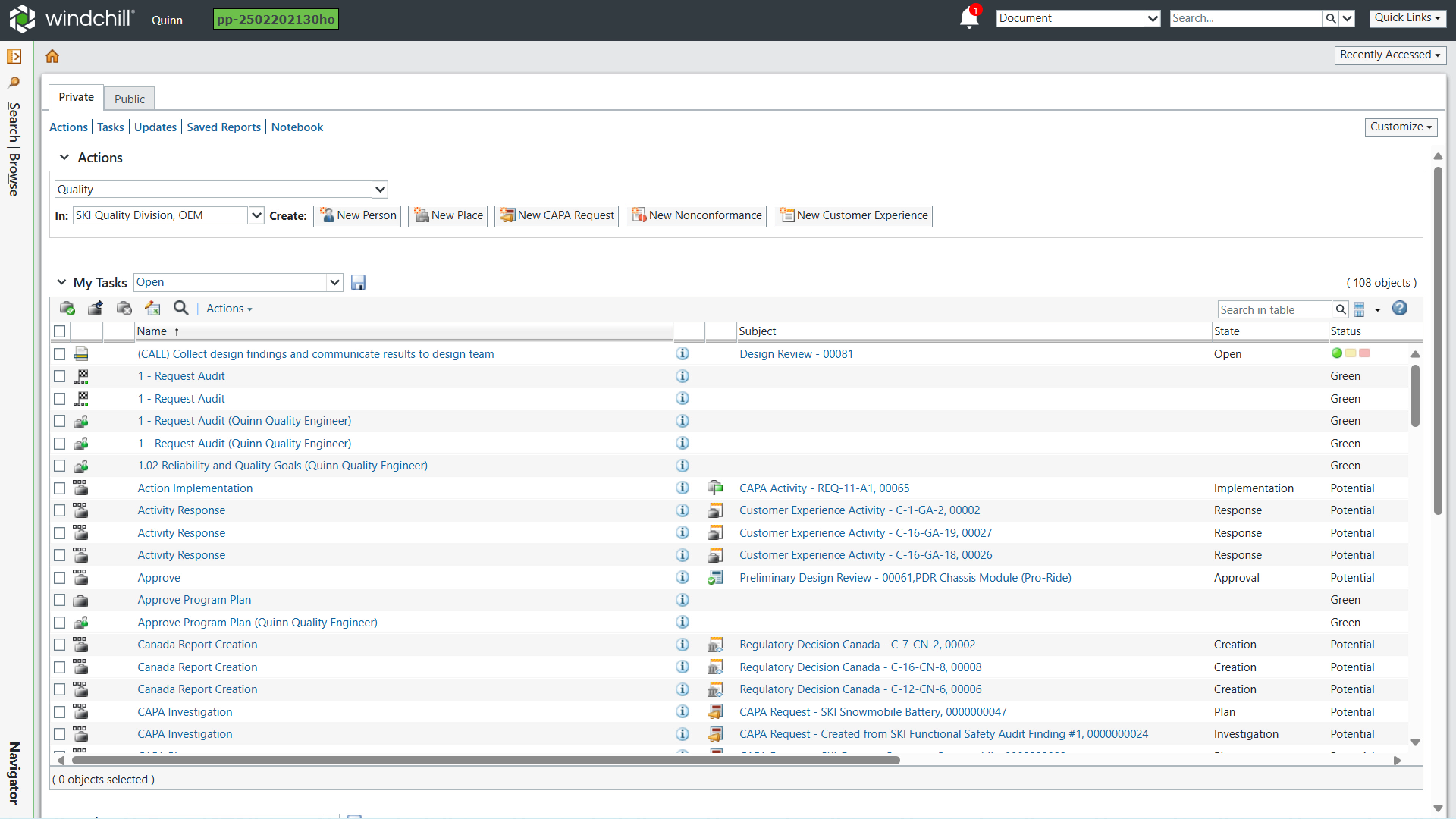Show info for Approve Program Plan task
The width and height of the screenshot is (1456, 819).
tap(682, 600)
